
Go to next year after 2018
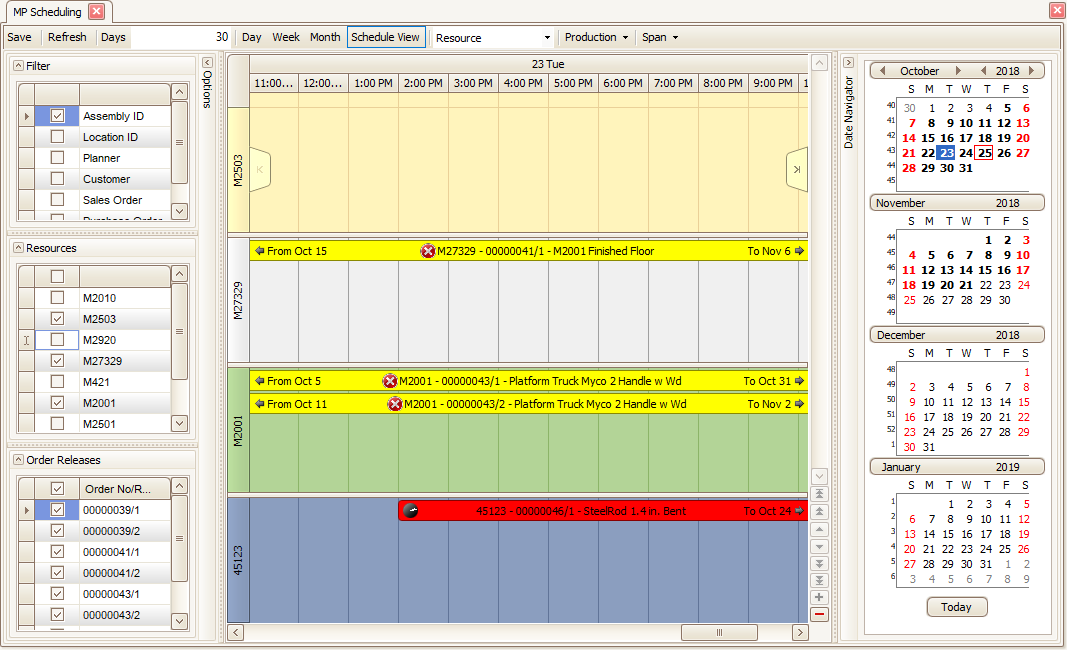coord(1032,71)
